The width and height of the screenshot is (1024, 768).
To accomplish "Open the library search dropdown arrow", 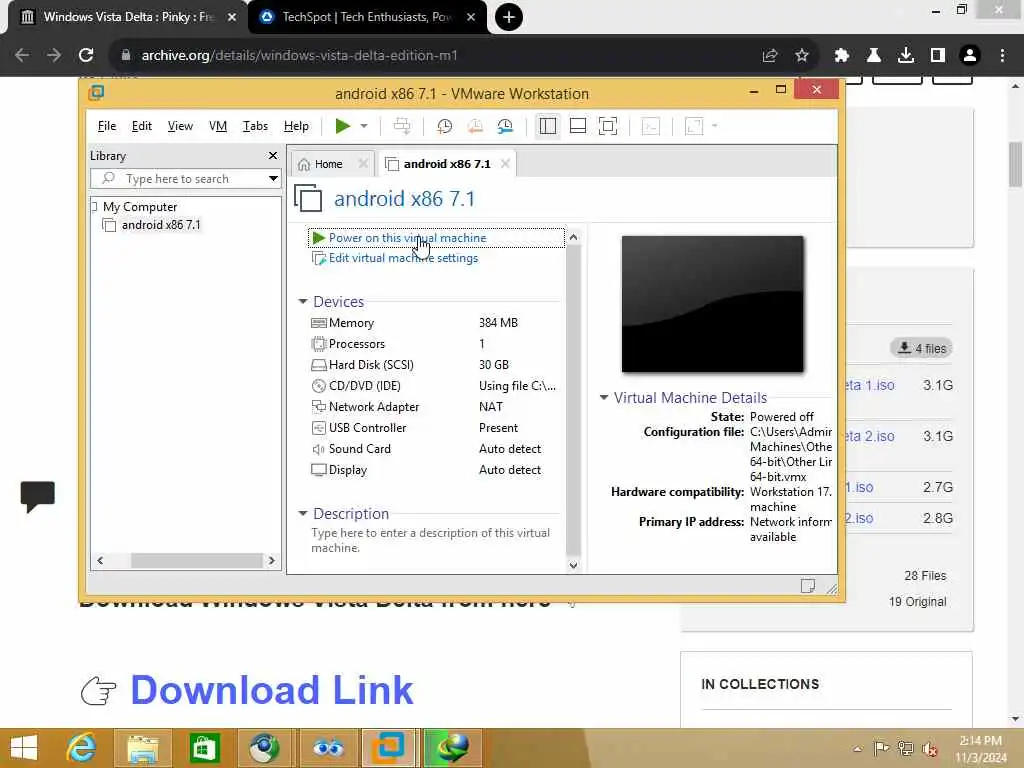I will tap(273, 178).
